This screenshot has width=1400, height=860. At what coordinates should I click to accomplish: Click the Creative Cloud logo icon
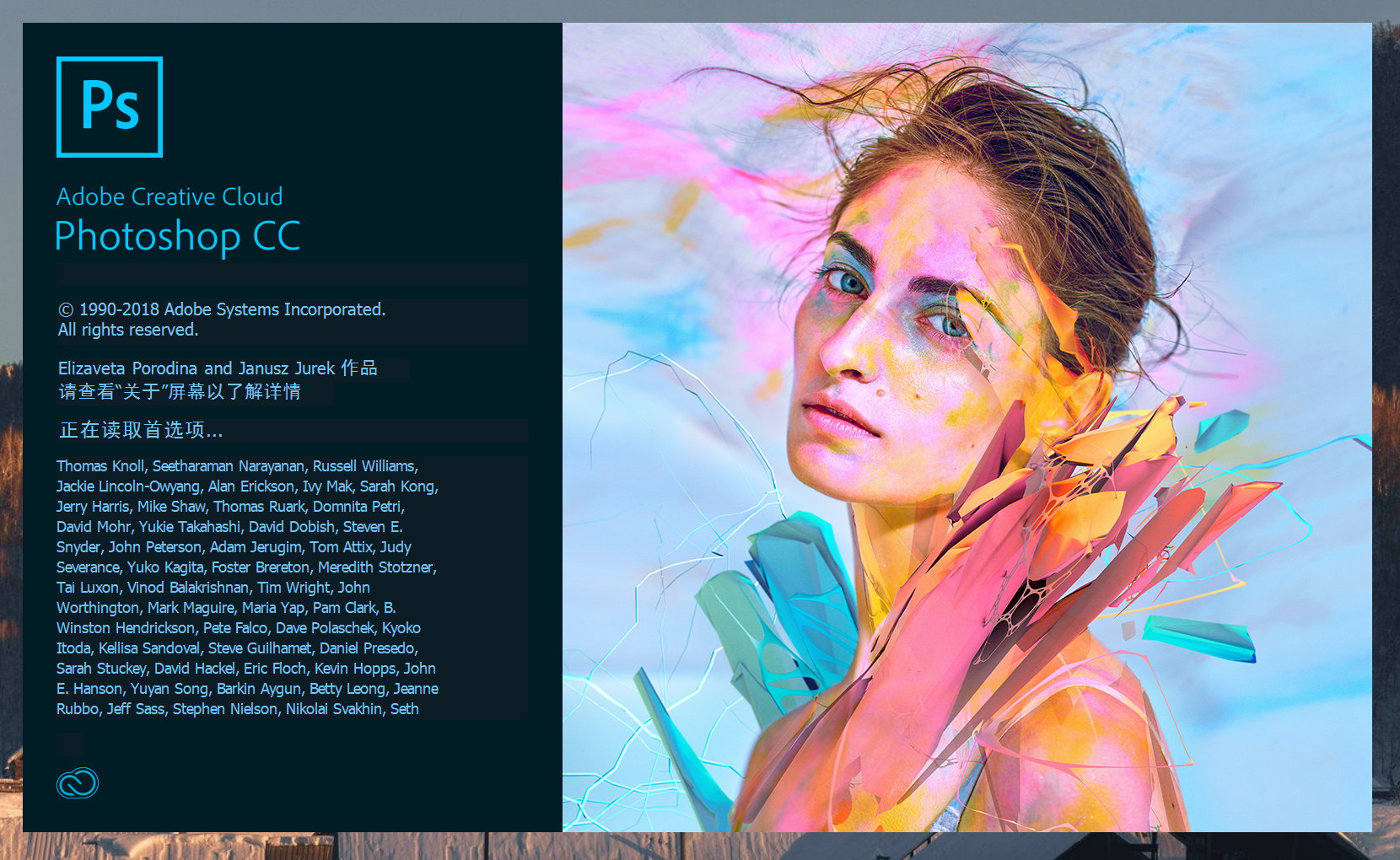[78, 783]
